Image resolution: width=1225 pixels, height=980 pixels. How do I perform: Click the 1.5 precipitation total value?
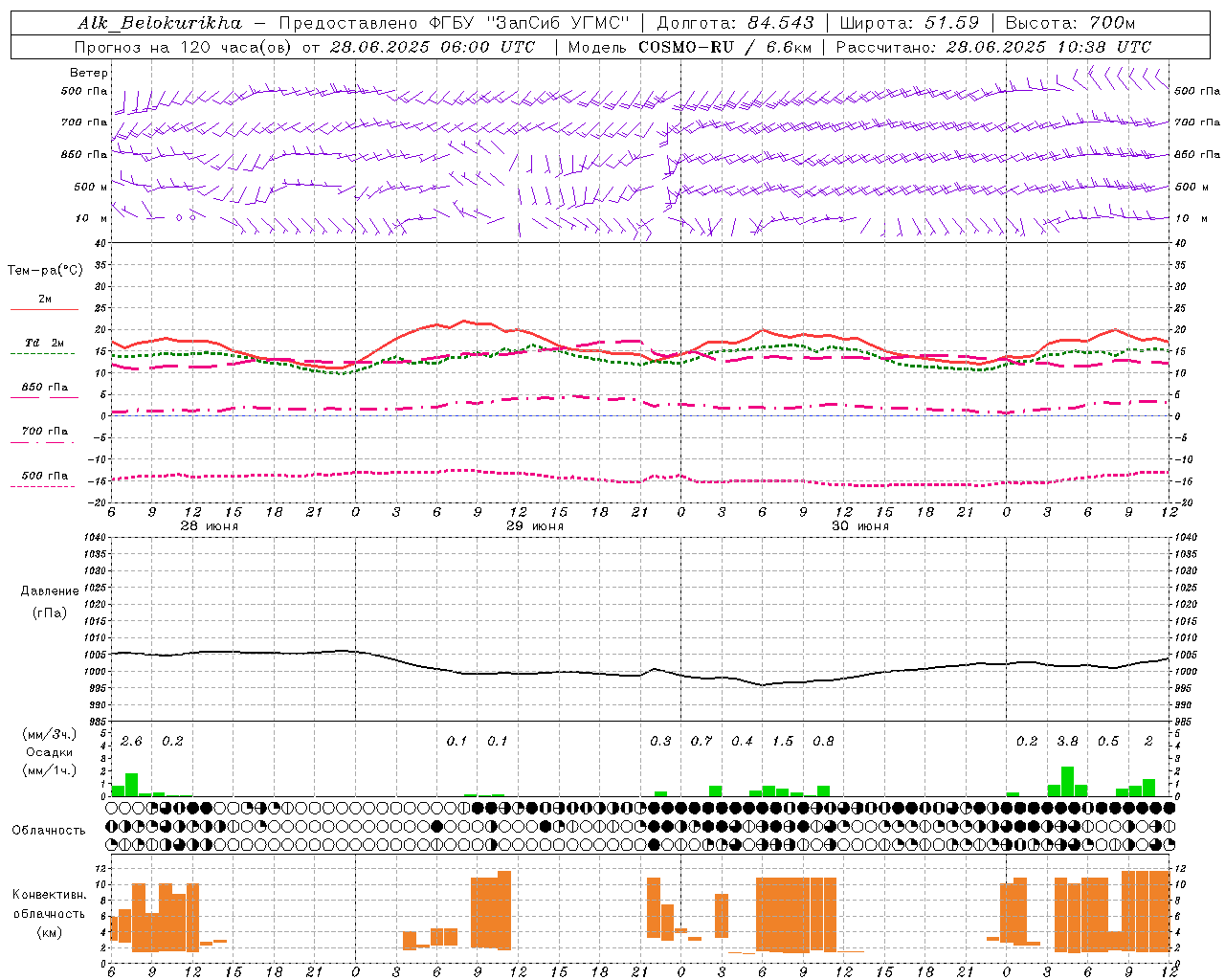[783, 742]
